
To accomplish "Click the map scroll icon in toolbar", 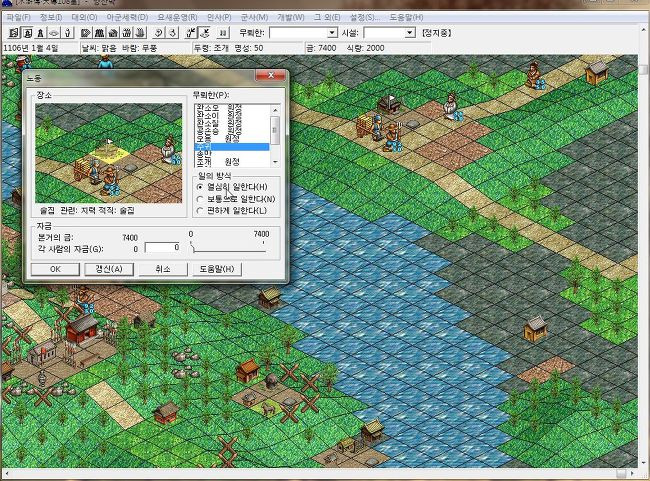I will [x=15, y=32].
